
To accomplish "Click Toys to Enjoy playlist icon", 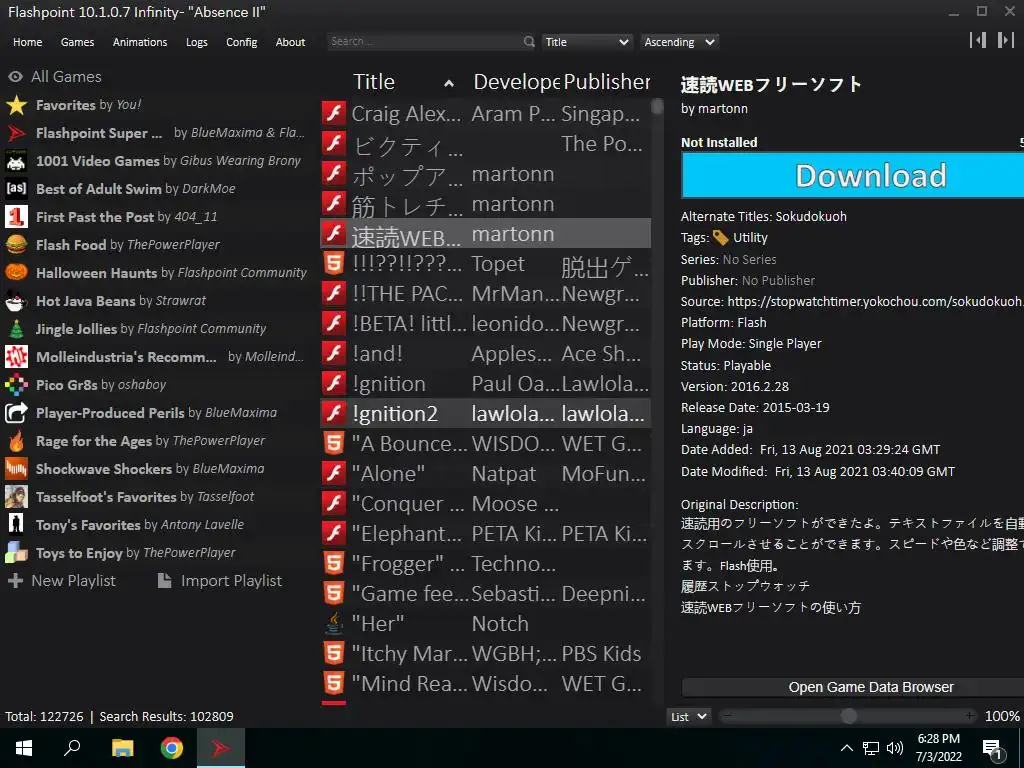I will (x=16, y=553).
